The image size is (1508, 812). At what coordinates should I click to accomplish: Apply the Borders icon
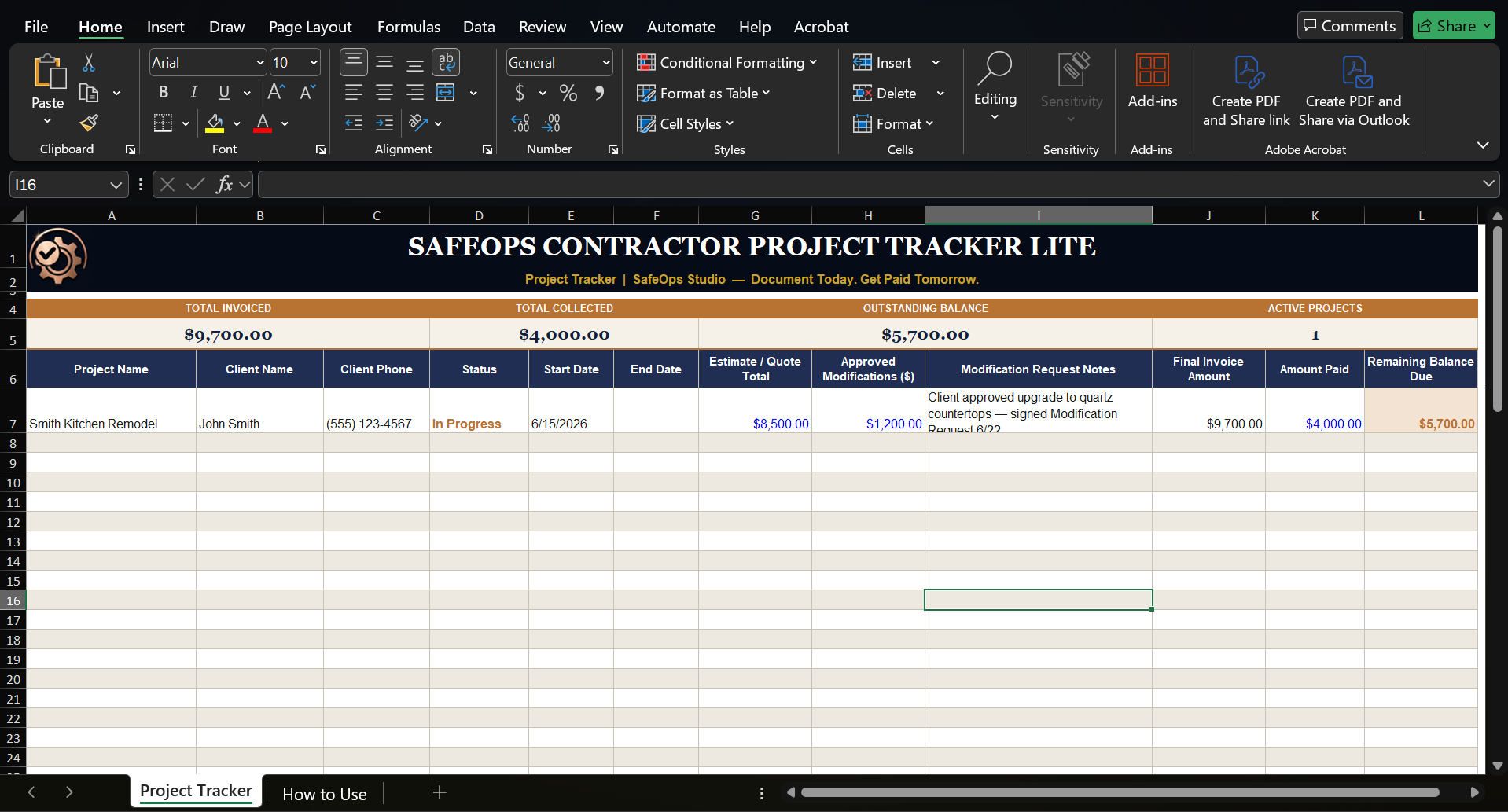coord(163,123)
